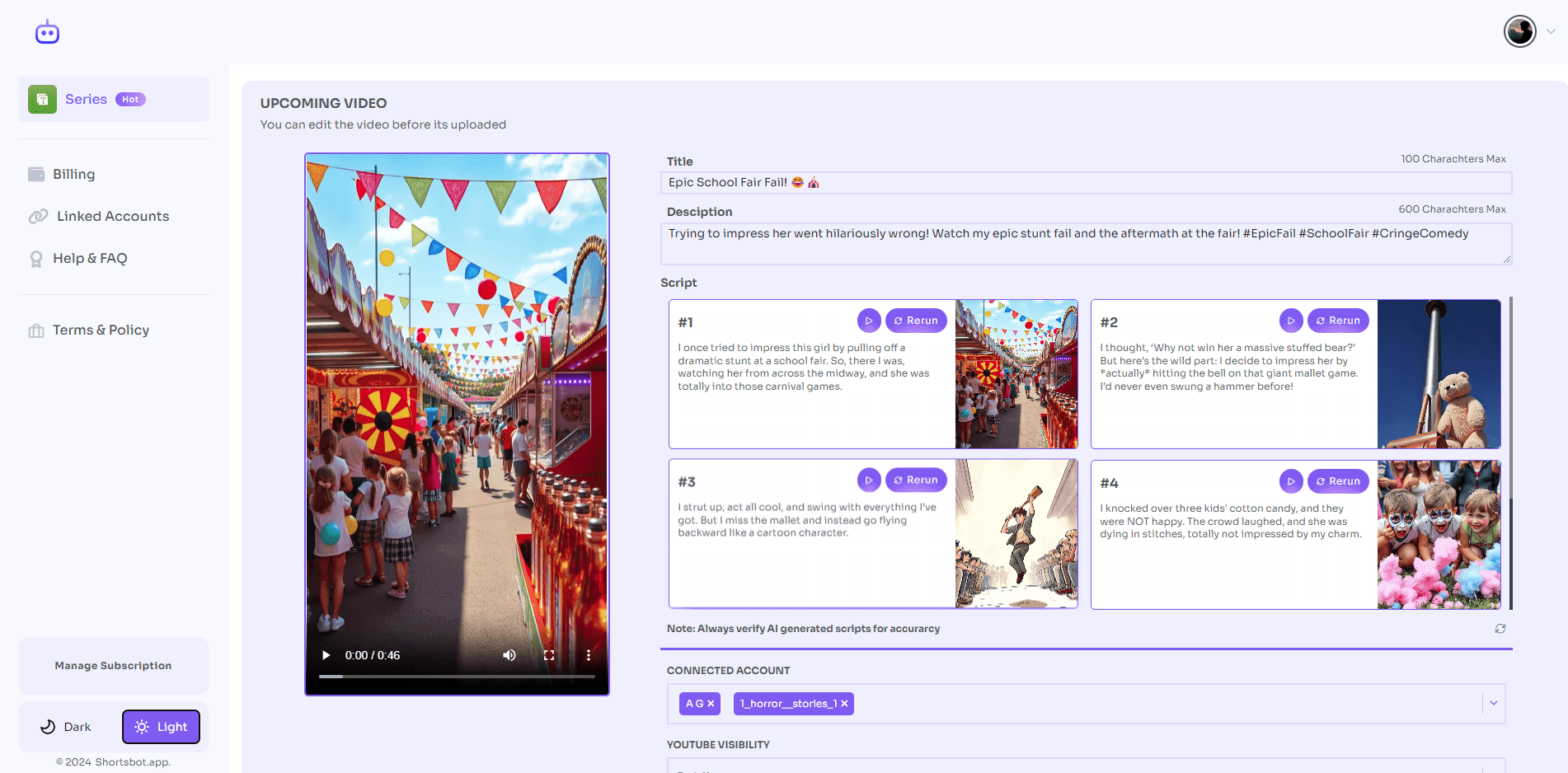Edit script text of scene #3
The width and height of the screenshot is (1568, 773).
808,520
